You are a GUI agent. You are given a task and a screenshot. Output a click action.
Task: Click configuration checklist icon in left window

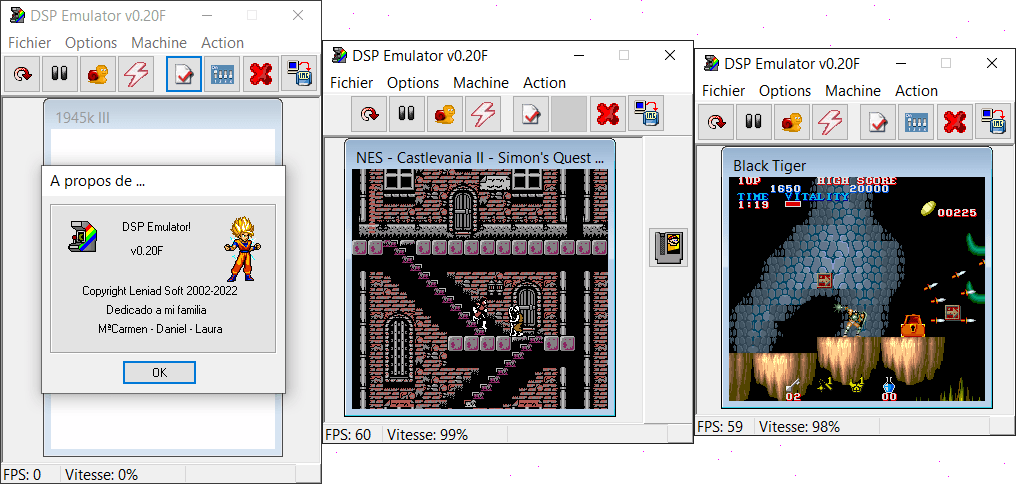pyautogui.click(x=184, y=74)
